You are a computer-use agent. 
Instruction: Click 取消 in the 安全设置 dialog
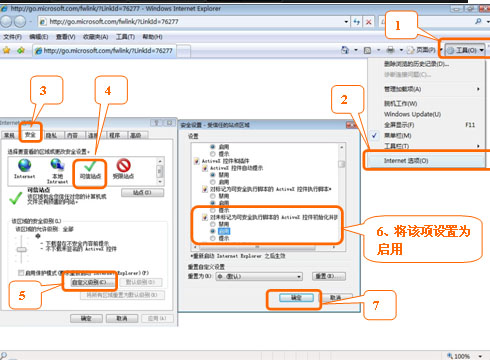point(336,298)
